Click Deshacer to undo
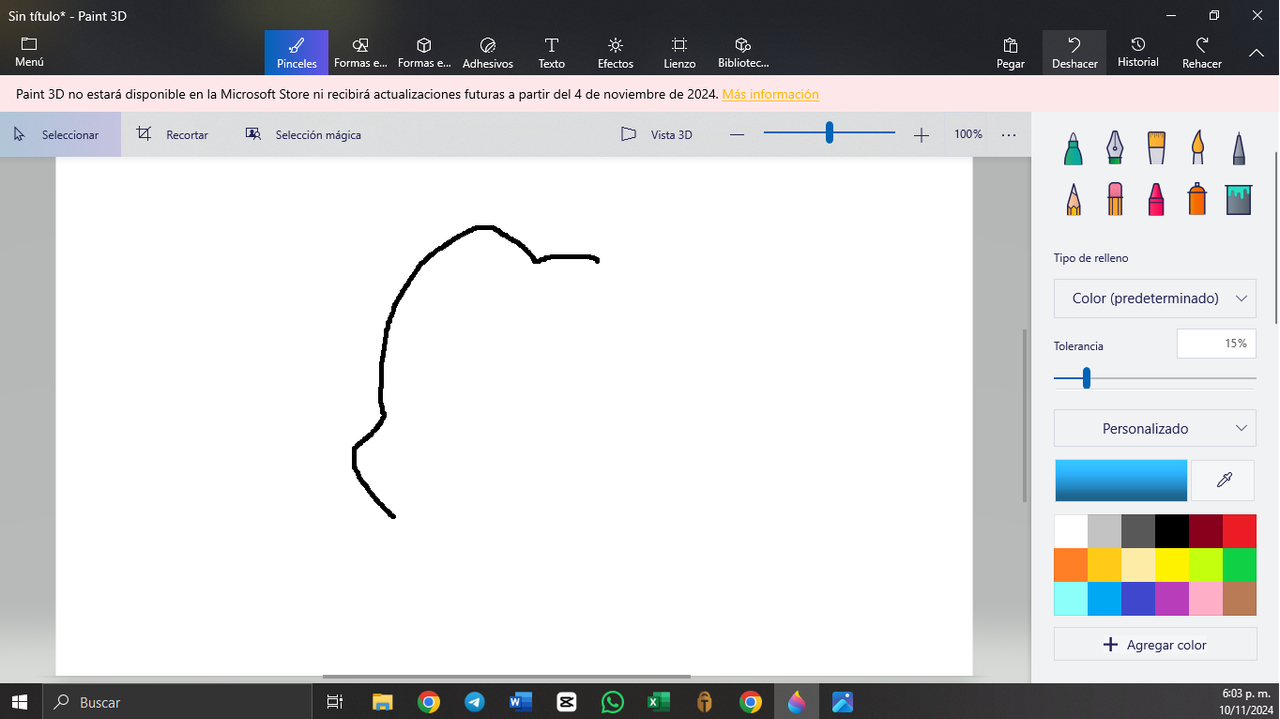This screenshot has width=1280, height=719. coord(1074,52)
